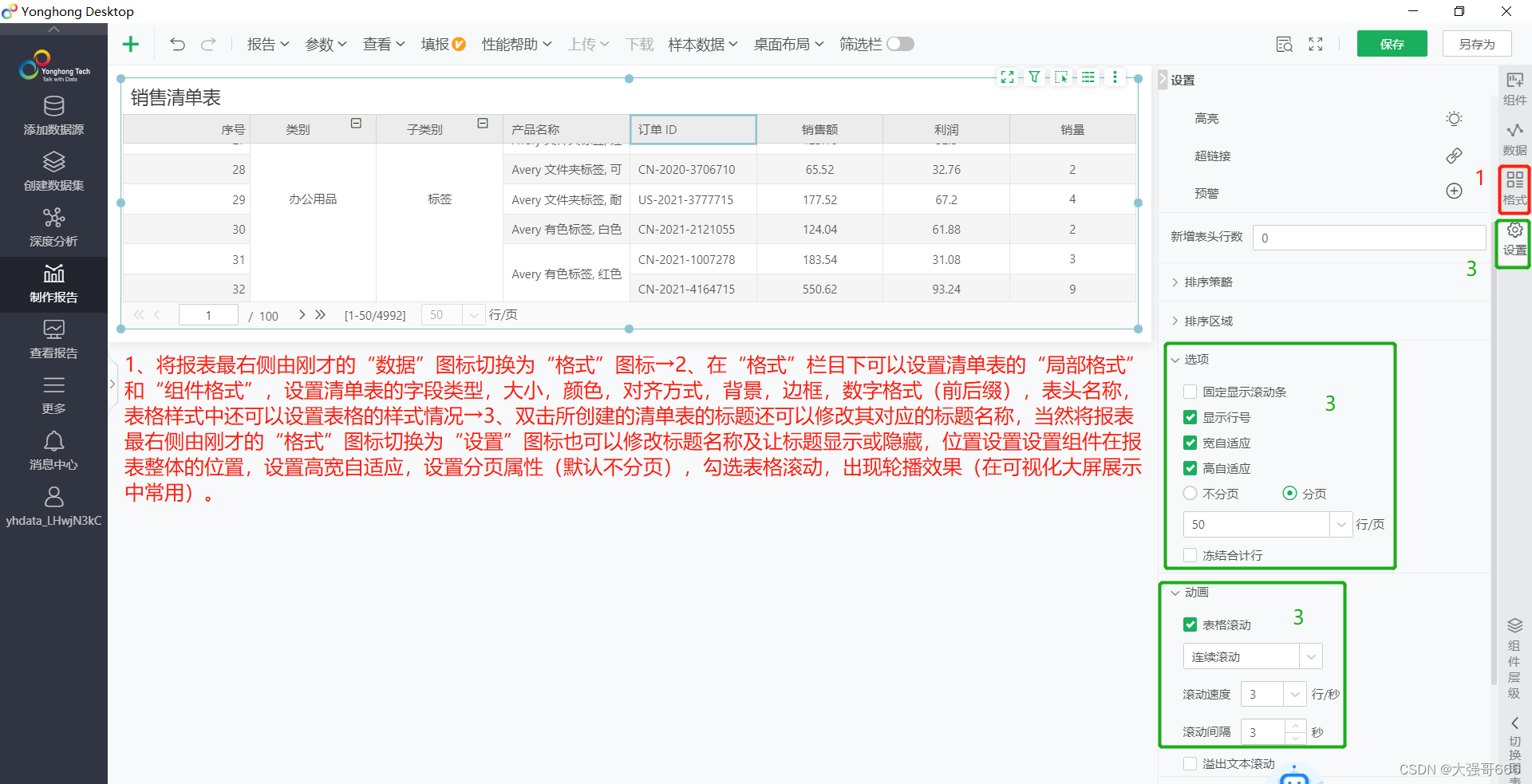Collapse 子类别 column group toggle

click(x=483, y=124)
